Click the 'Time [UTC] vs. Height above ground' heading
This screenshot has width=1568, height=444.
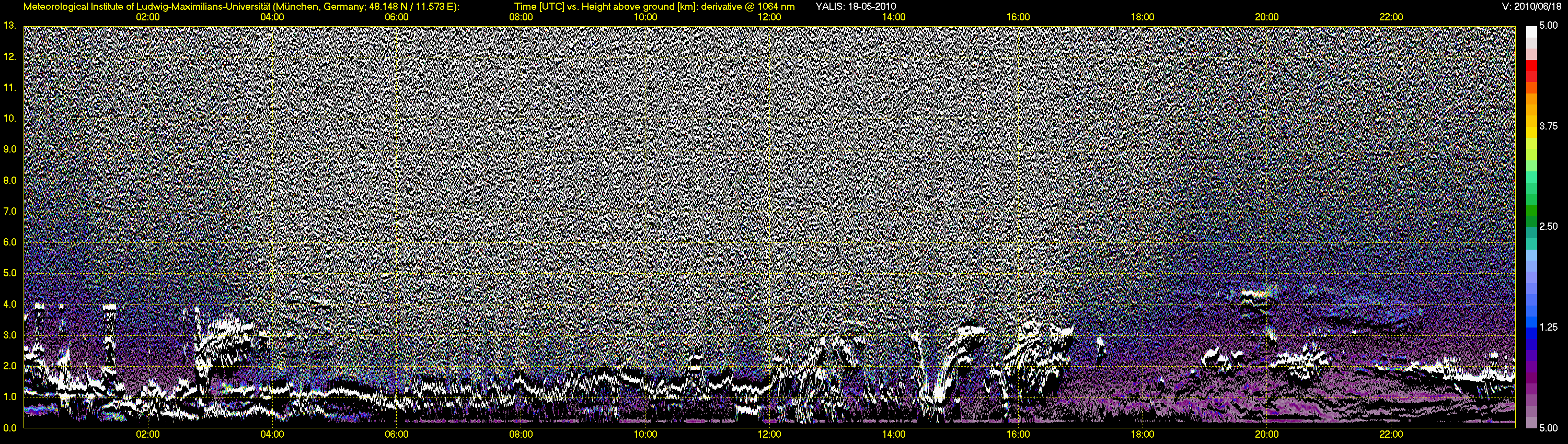(654, 7)
